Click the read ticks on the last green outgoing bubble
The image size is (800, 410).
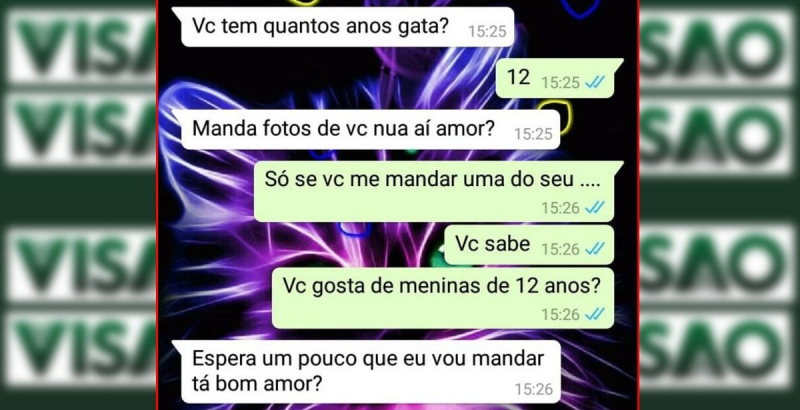click(x=594, y=314)
